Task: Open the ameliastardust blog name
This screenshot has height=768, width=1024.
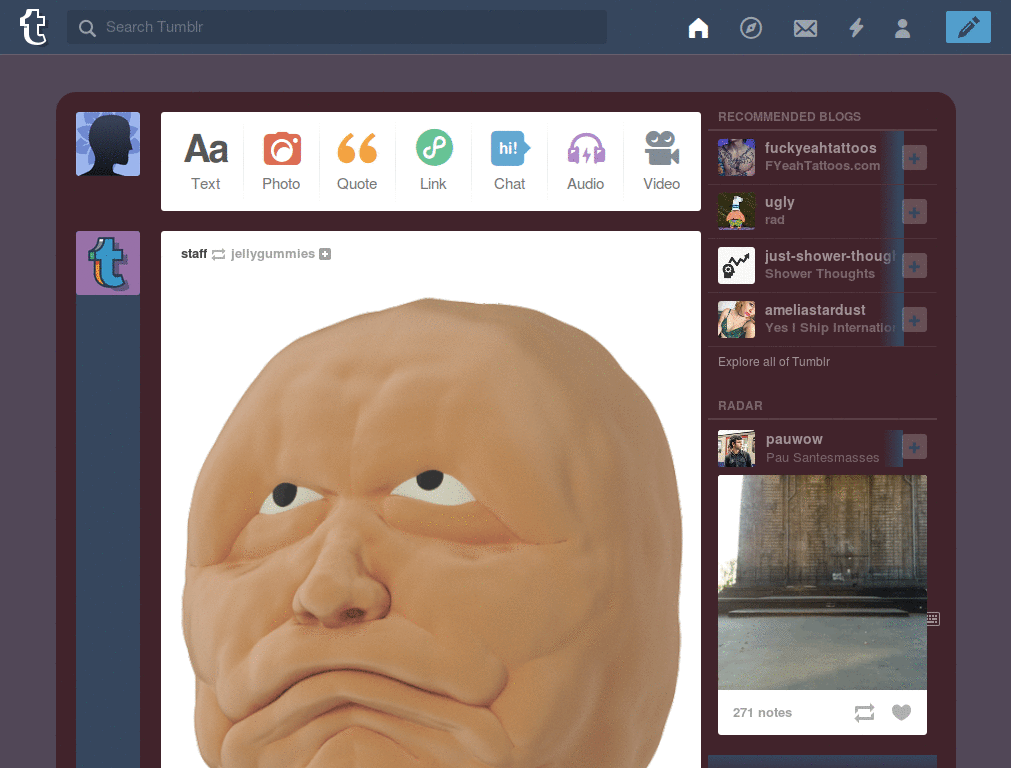Action: (x=815, y=310)
